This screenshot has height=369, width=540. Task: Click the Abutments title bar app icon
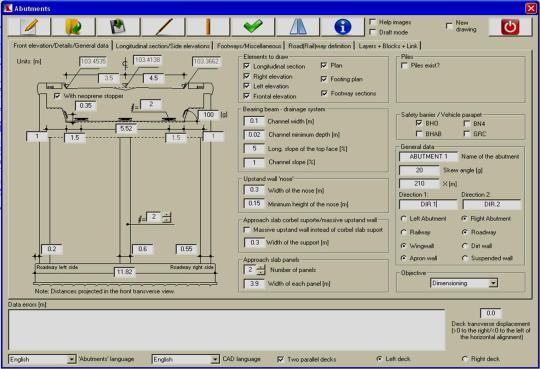8,8
